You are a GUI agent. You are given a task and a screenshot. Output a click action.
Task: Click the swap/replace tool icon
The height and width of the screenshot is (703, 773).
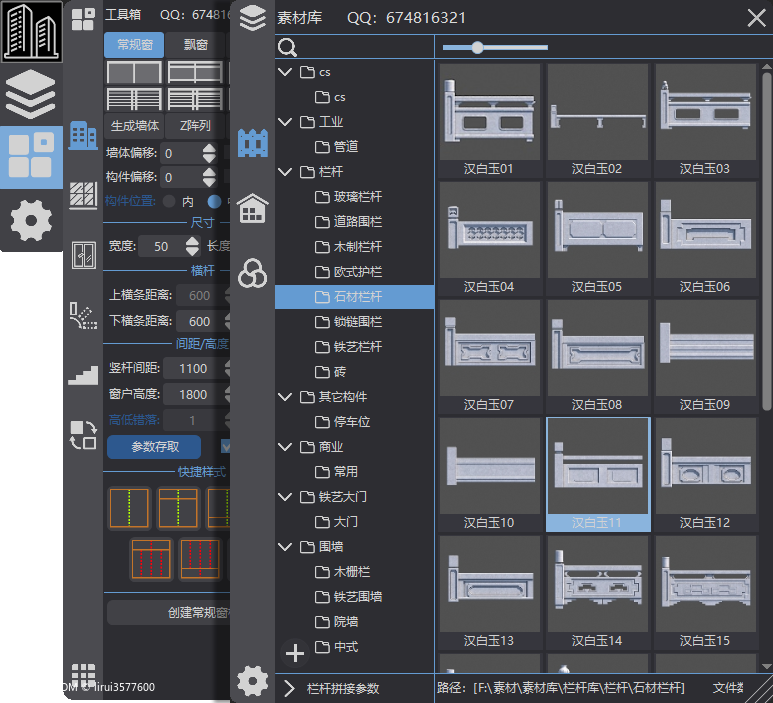83,435
